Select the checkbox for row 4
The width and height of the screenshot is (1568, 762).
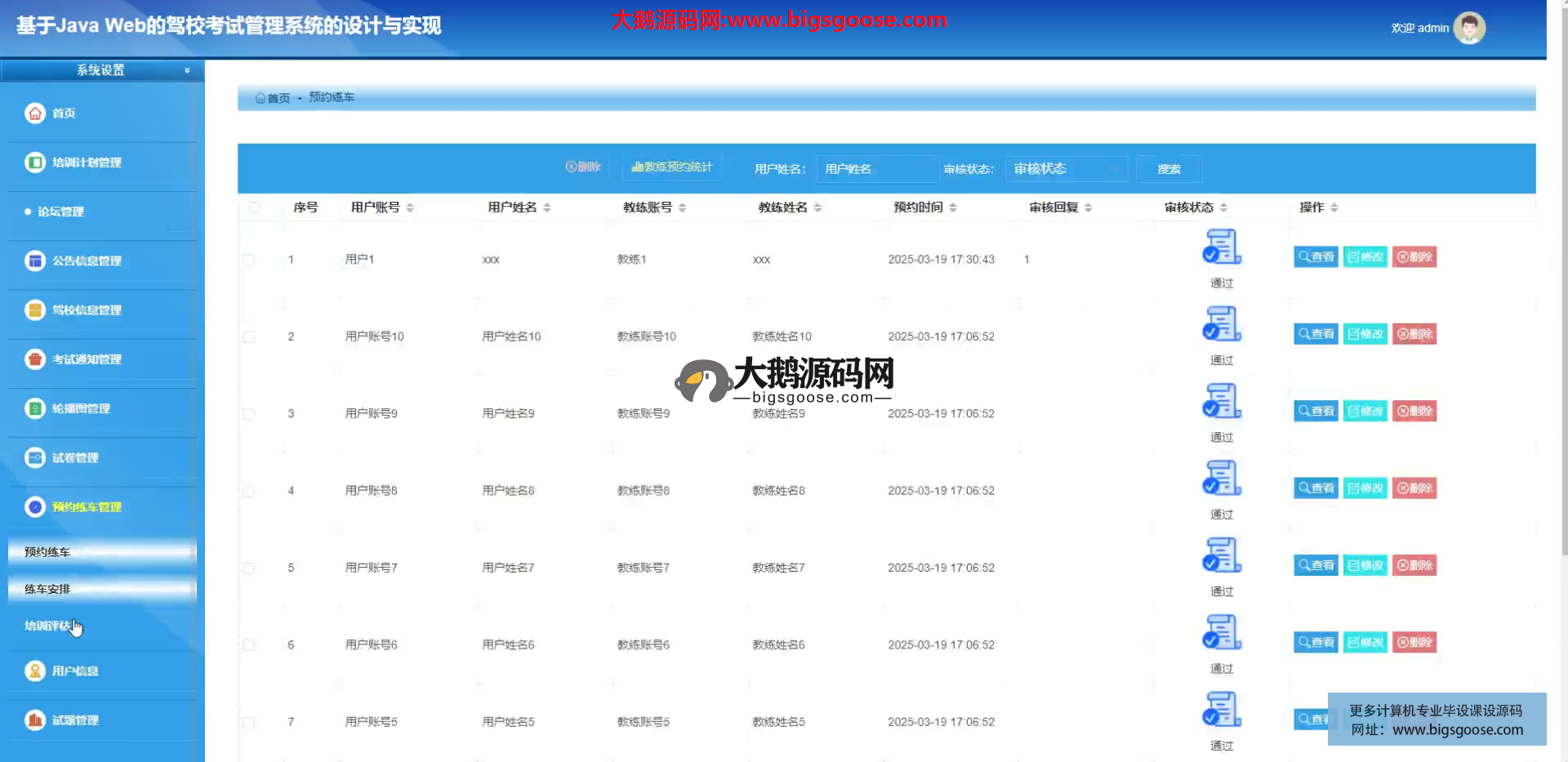tap(249, 491)
